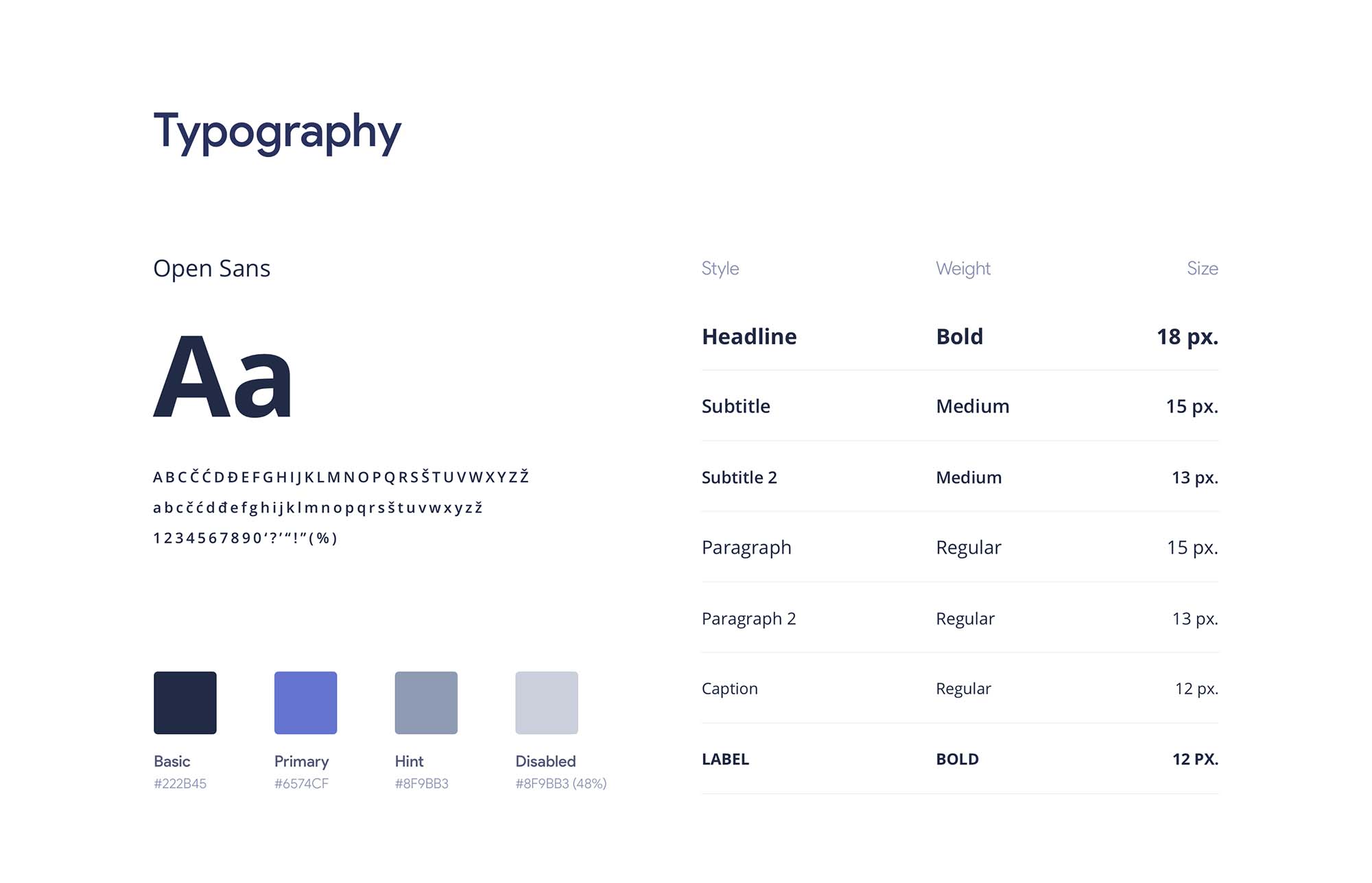1372x883 pixels.
Task: Click the Typography page title
Action: [x=277, y=132]
